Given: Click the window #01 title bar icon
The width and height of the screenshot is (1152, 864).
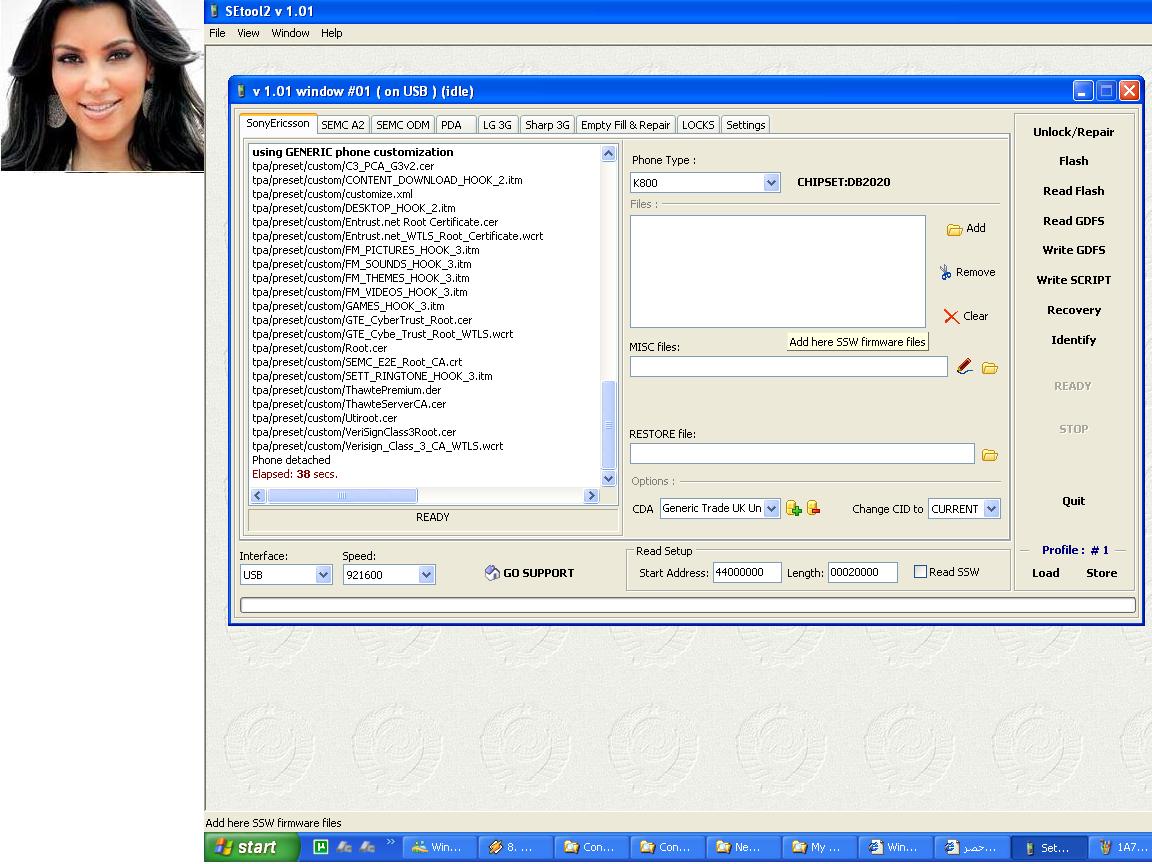Looking at the screenshot, I should click(x=240, y=91).
